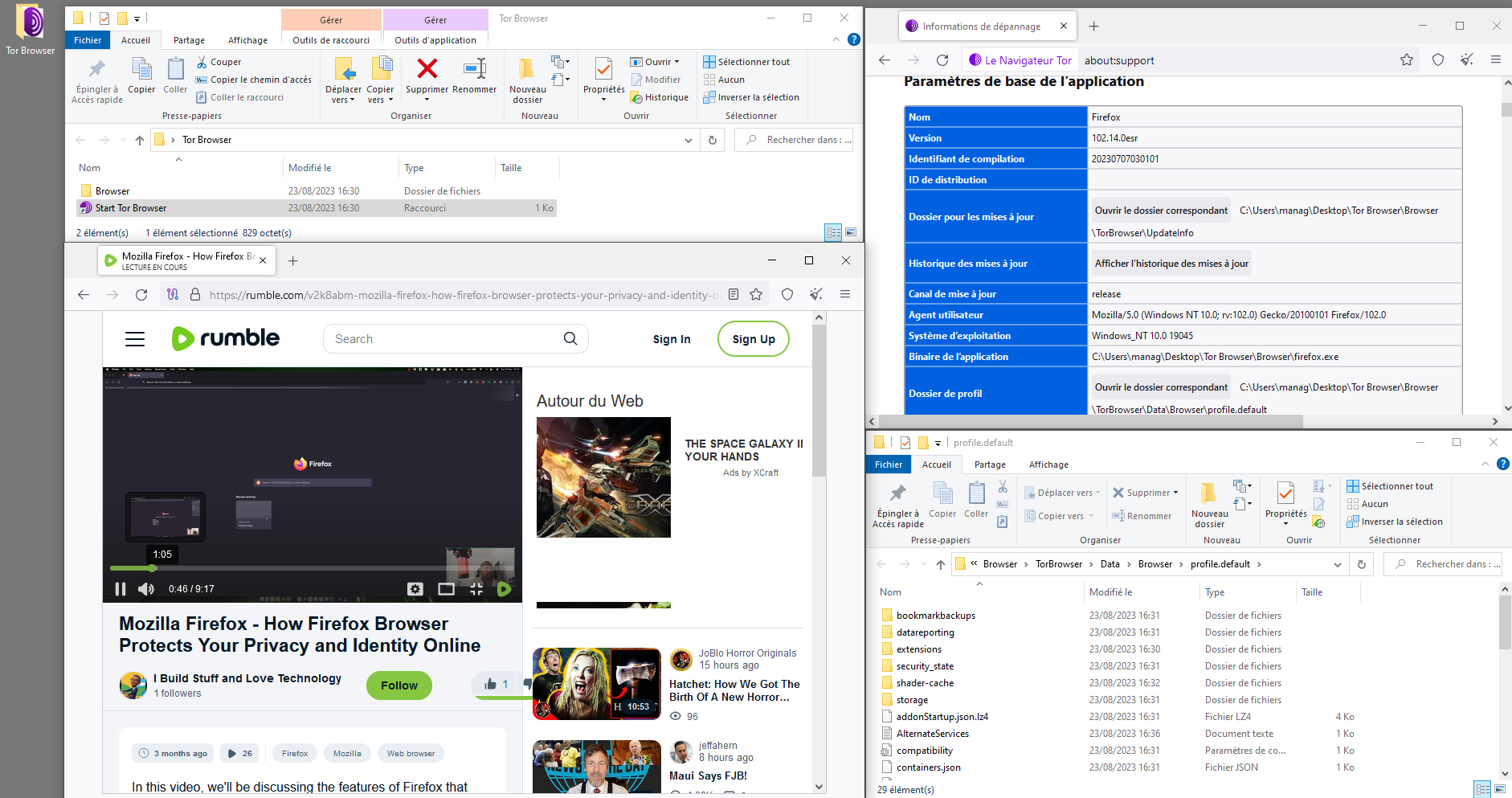The width and height of the screenshot is (1512, 798).
Task: Click the Rumble search magnifier icon
Action: tap(570, 339)
